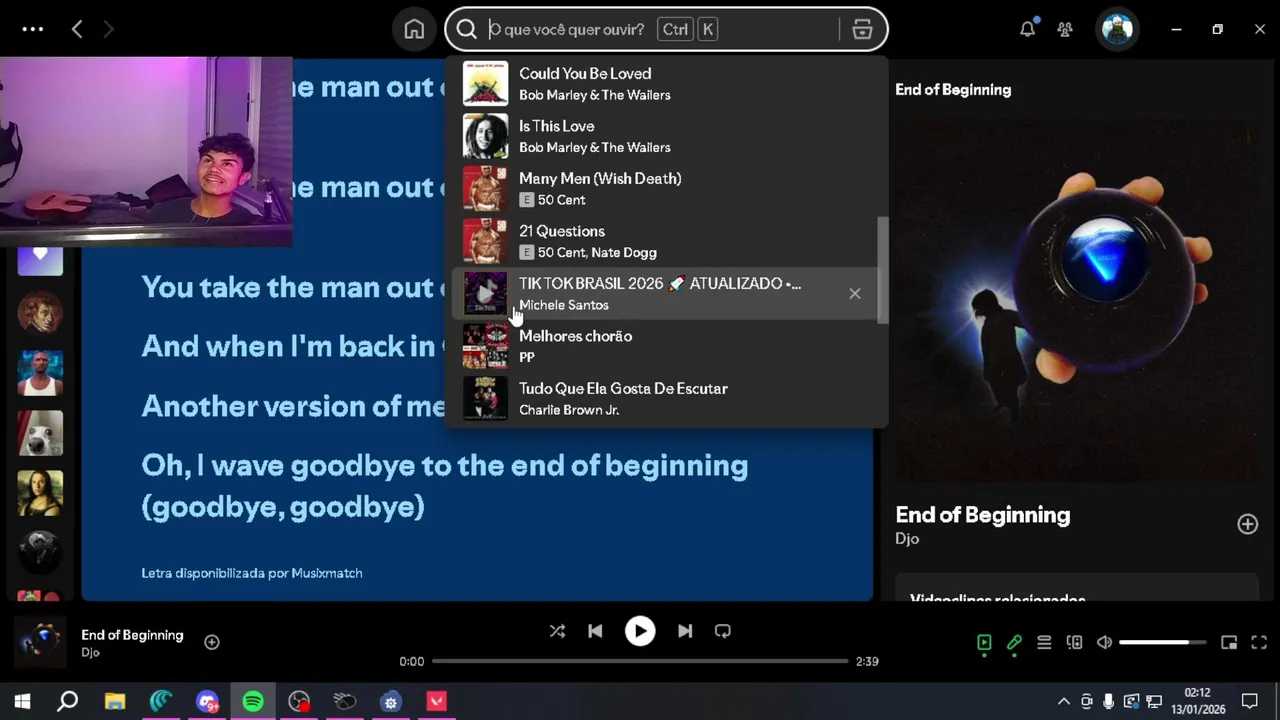Select 'Is This Love' from recent searches
This screenshot has height=720, width=1280.
coord(665,136)
